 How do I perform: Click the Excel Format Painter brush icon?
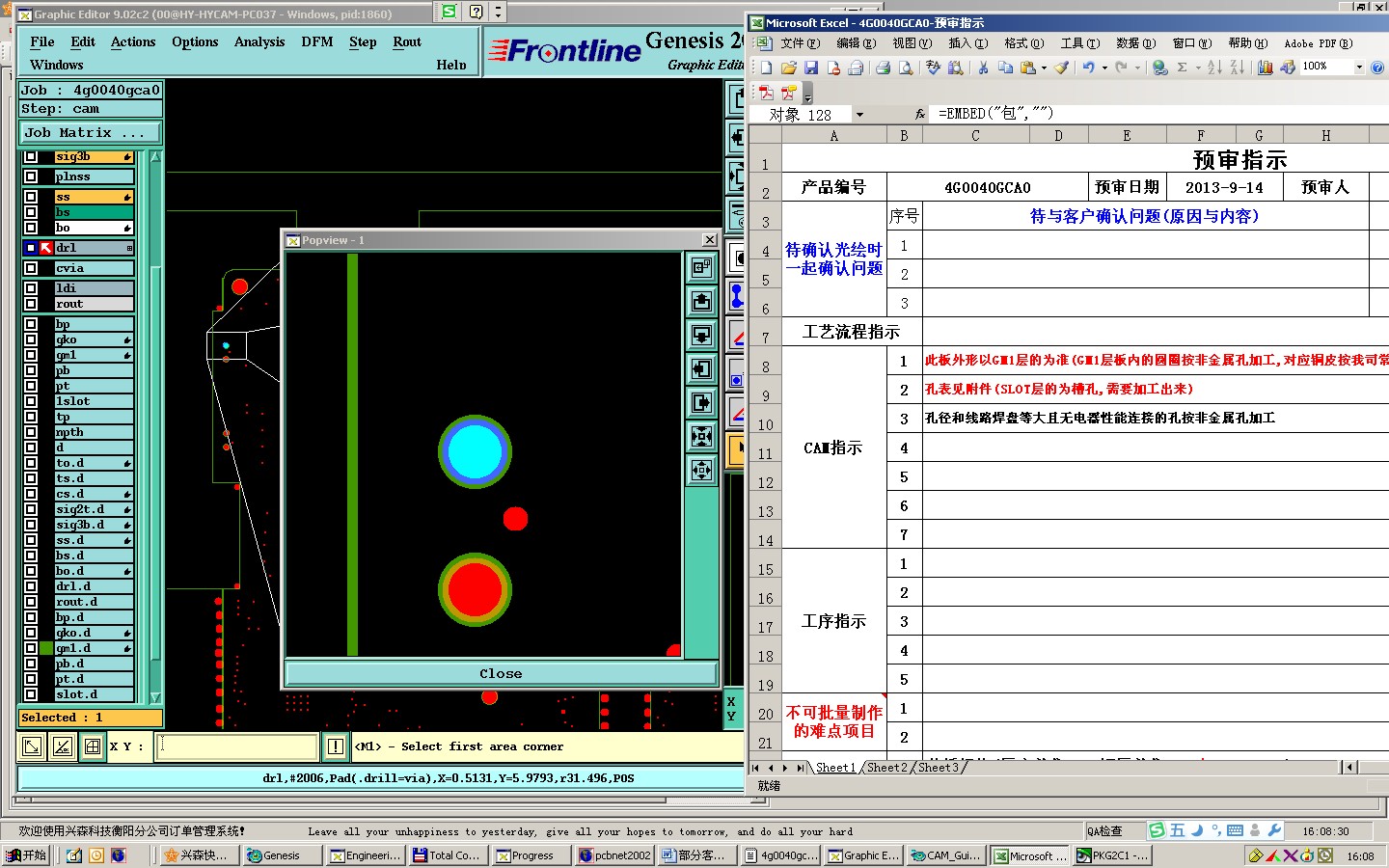[x=1061, y=68]
